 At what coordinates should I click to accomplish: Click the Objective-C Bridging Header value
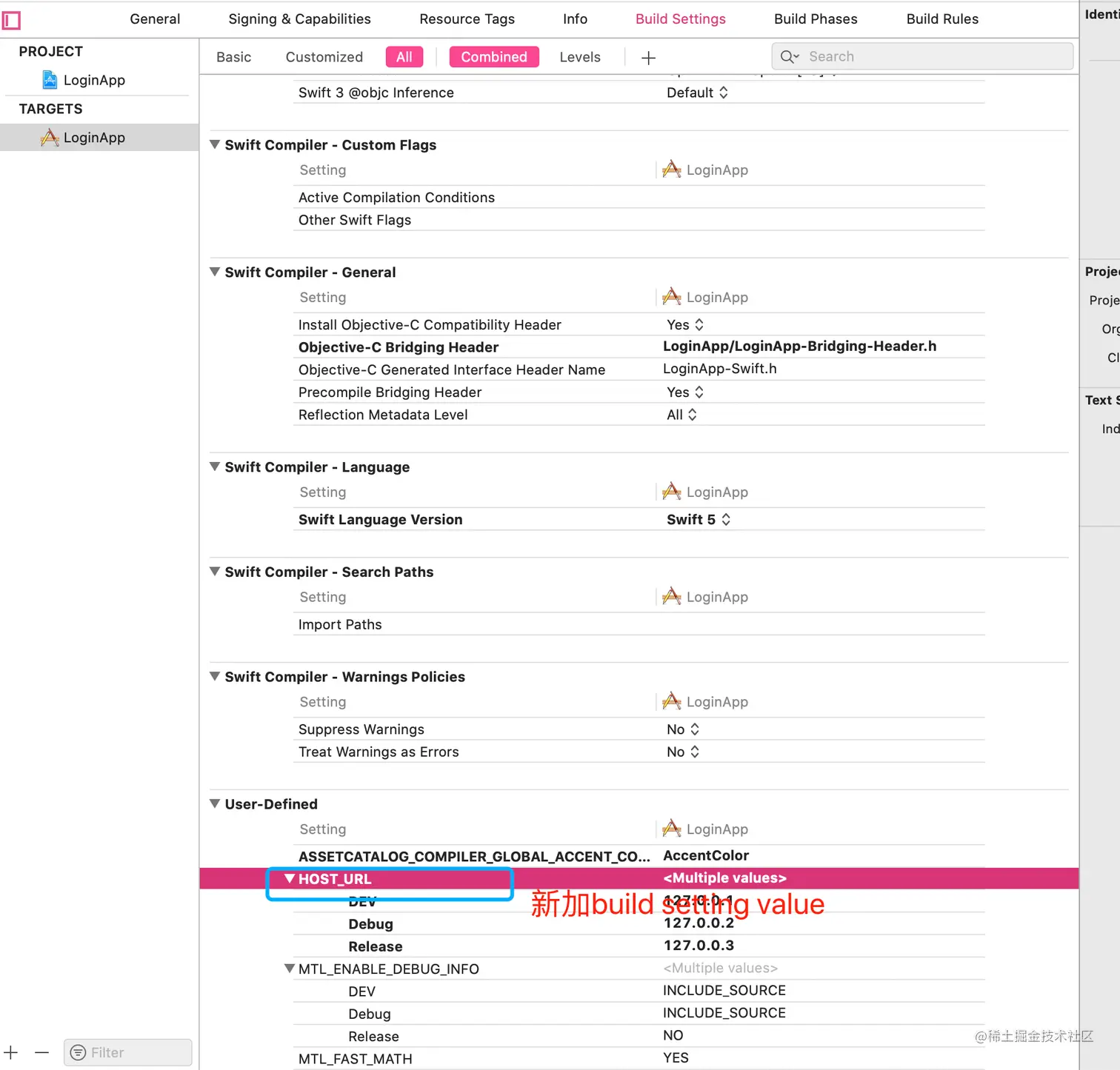click(799, 346)
